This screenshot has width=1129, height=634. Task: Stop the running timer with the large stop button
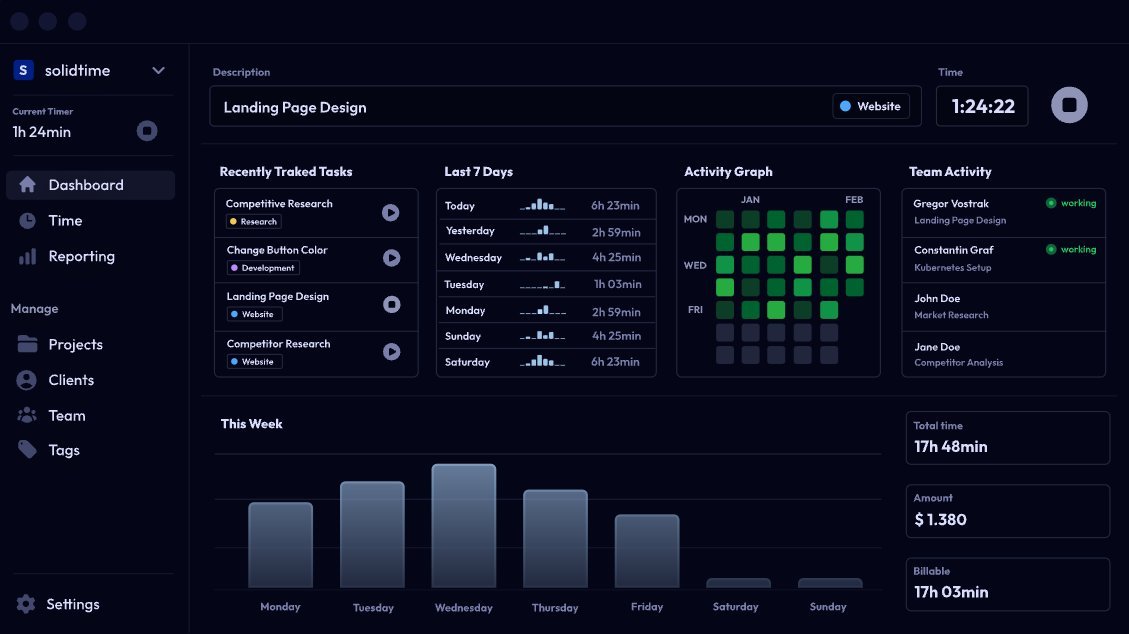tap(1069, 105)
